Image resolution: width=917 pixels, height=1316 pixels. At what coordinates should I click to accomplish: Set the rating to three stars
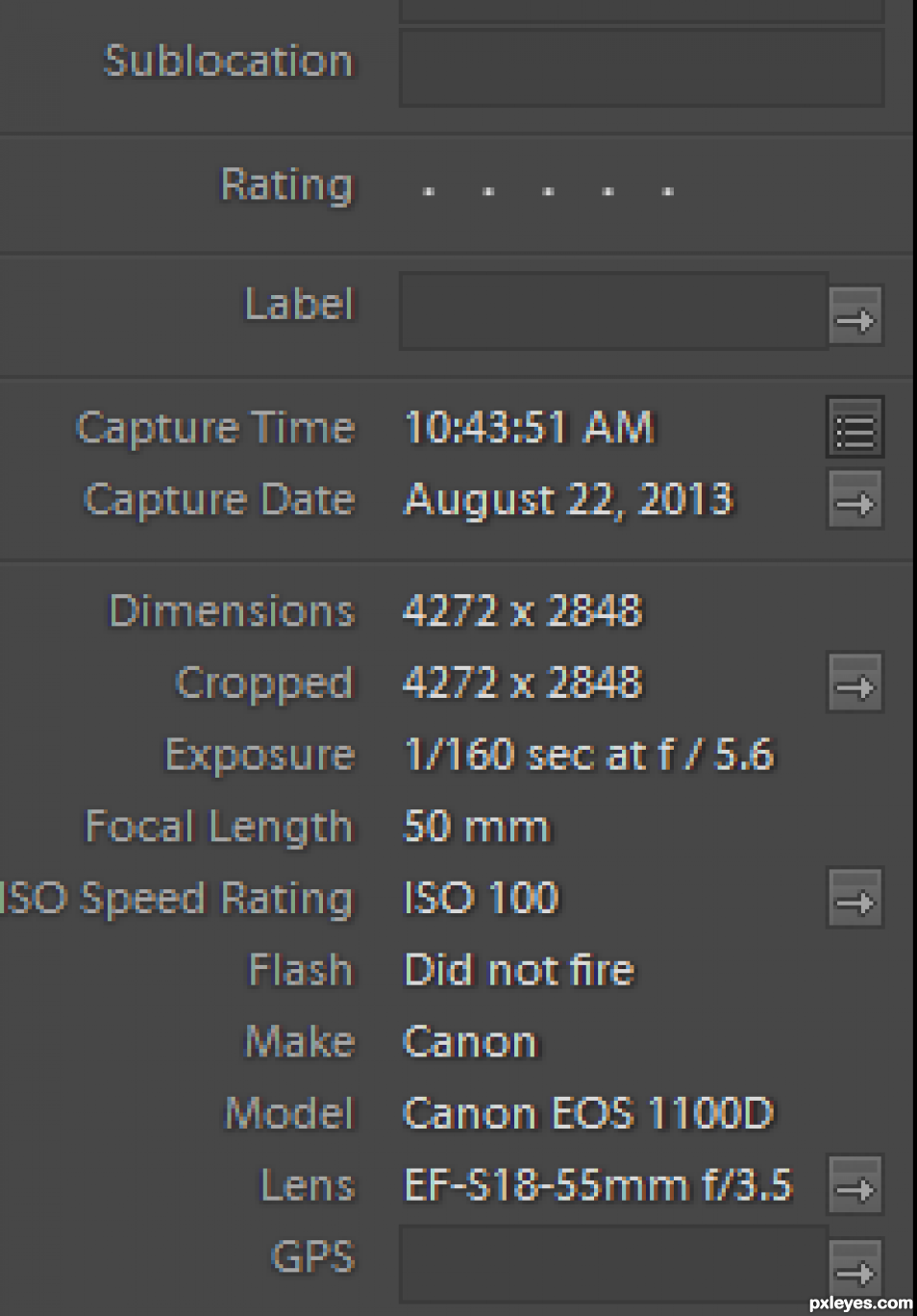548,191
